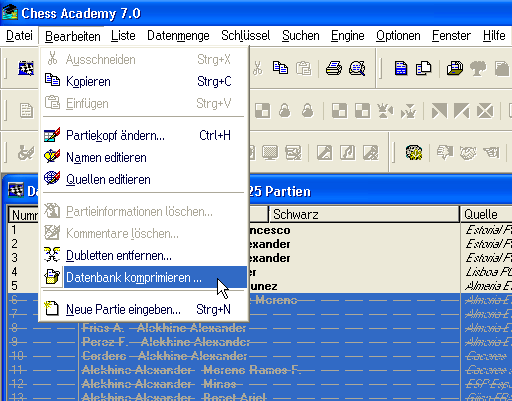Open the Fenster menu
This screenshot has width=512, height=401.
coord(451,36)
